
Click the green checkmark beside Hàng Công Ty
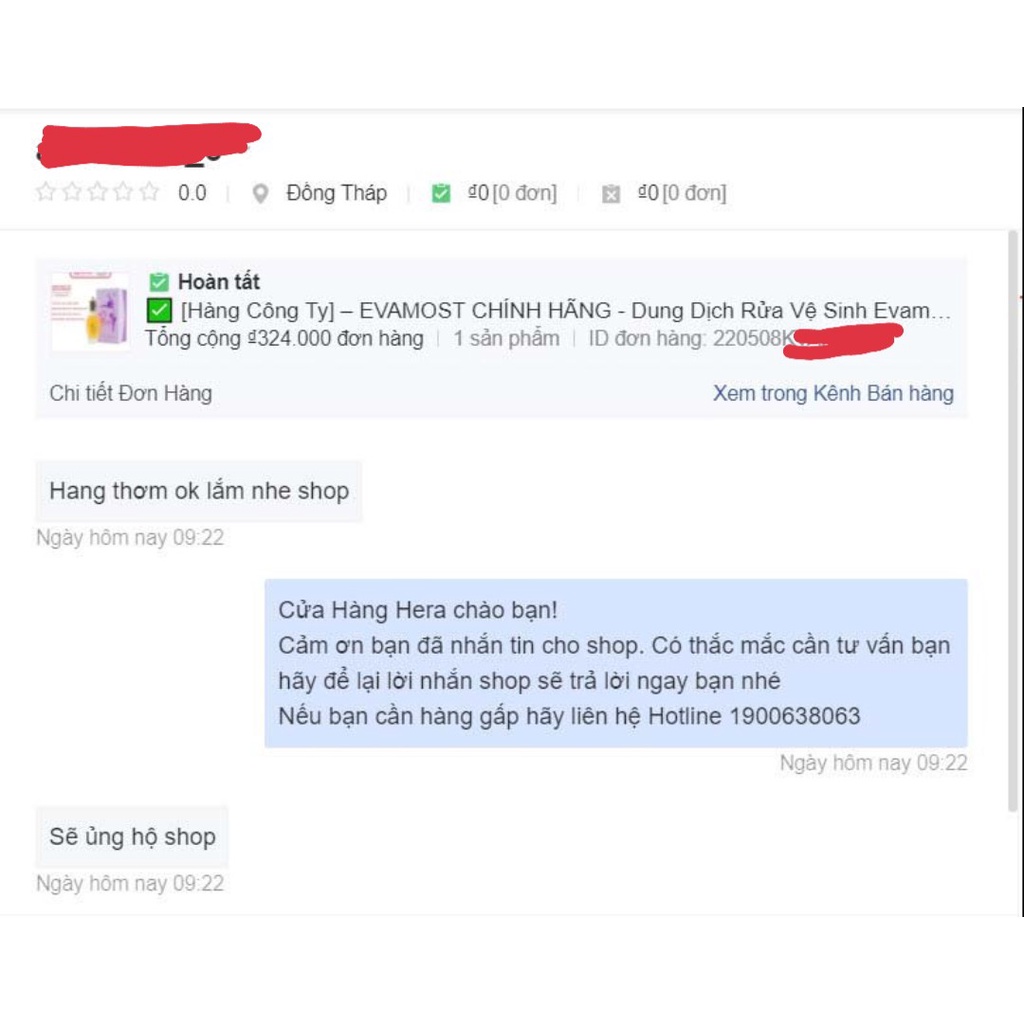click(159, 310)
